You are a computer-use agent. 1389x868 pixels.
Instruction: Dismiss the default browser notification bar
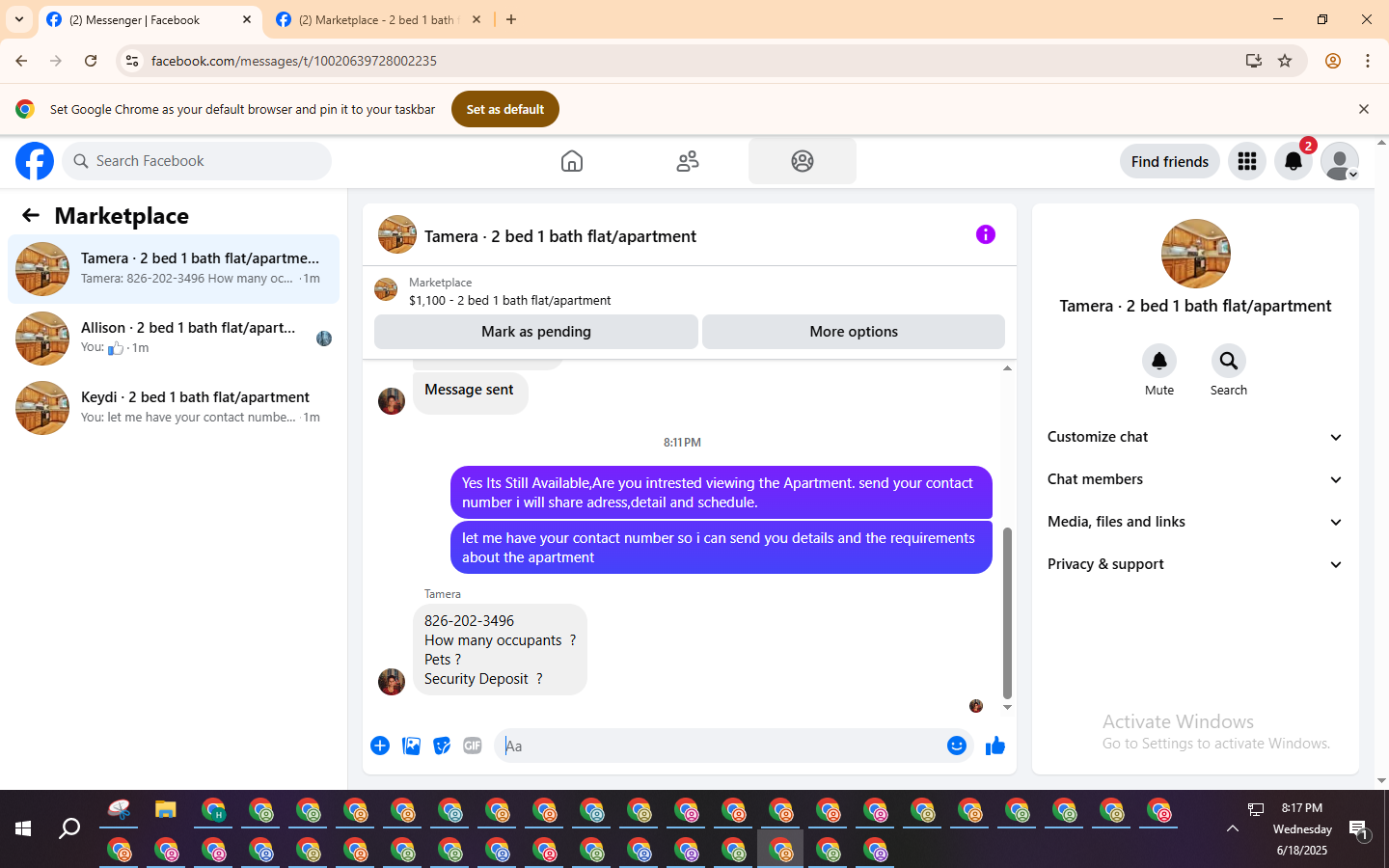[x=1364, y=109]
